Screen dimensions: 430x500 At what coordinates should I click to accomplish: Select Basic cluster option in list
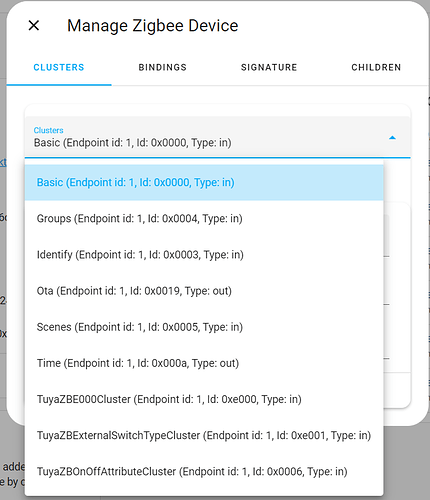point(204,182)
